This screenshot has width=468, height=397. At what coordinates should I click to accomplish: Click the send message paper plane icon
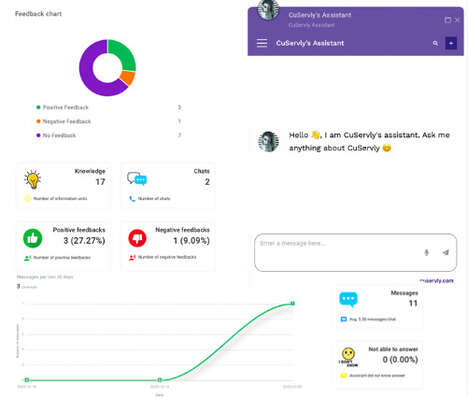tap(446, 252)
